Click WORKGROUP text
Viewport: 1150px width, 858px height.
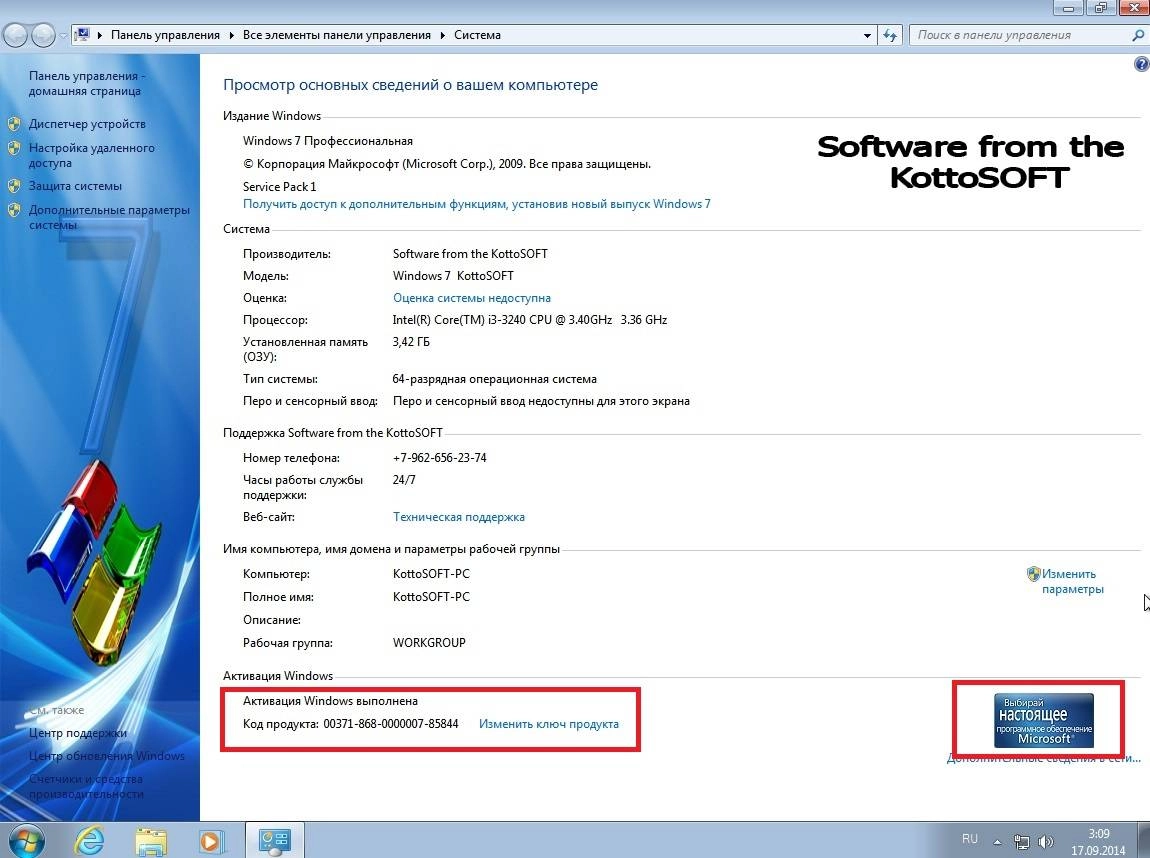coord(429,642)
